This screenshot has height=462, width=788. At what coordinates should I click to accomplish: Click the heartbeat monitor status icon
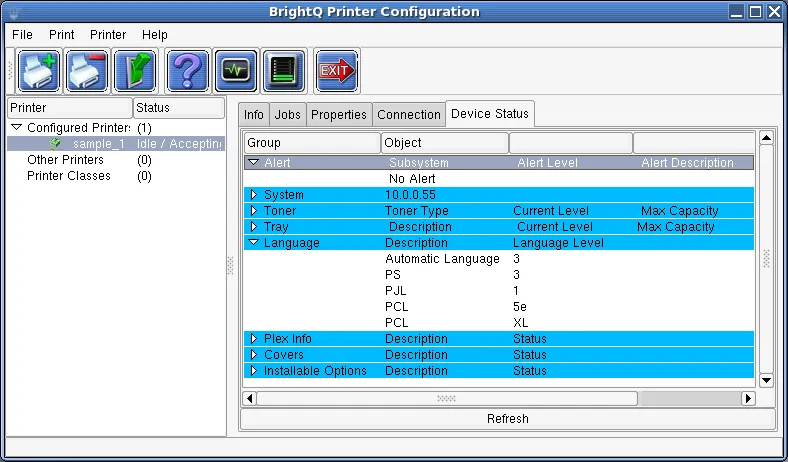(x=236, y=71)
